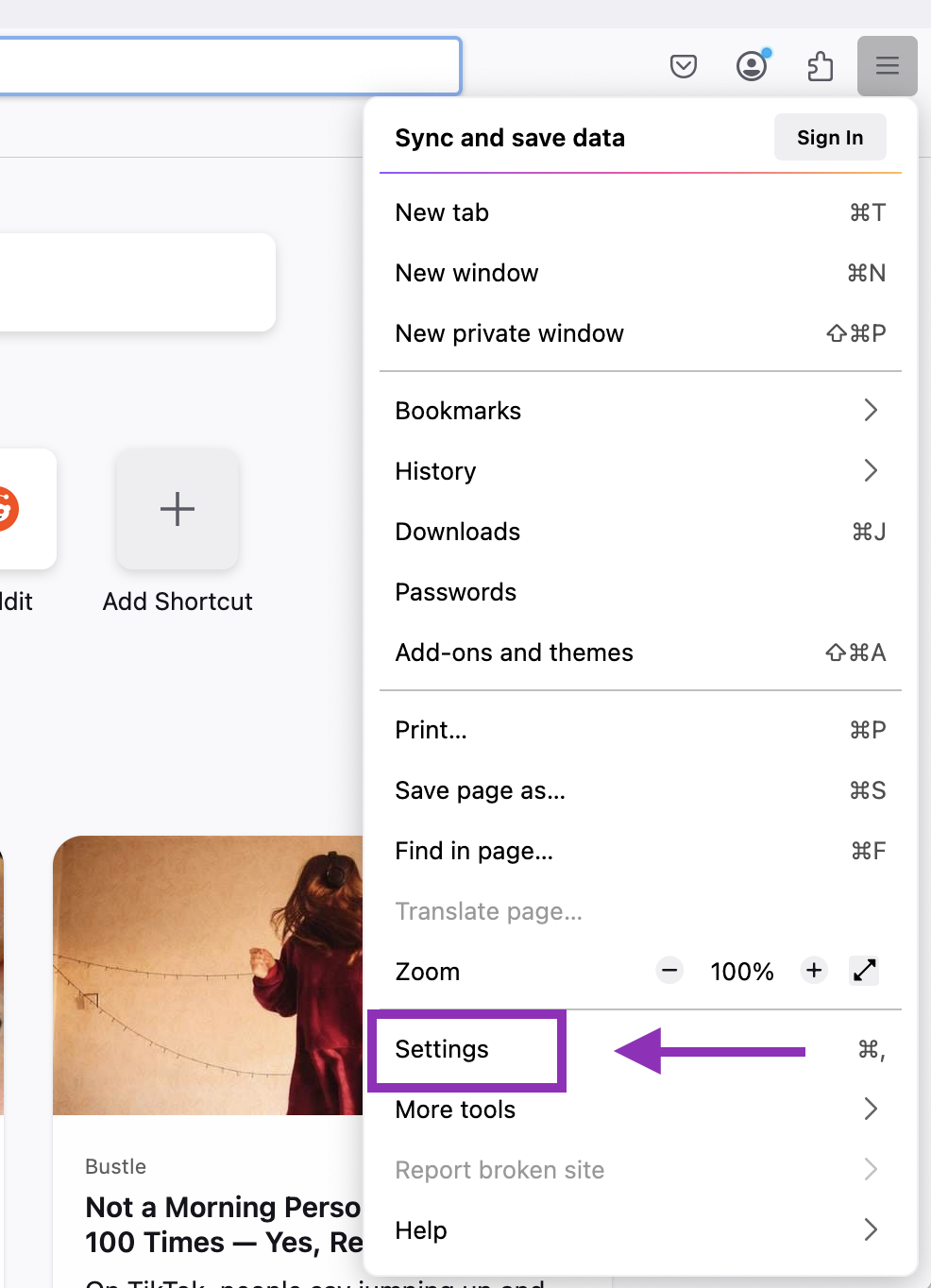
Task: Select New private window
Action: [x=509, y=332]
